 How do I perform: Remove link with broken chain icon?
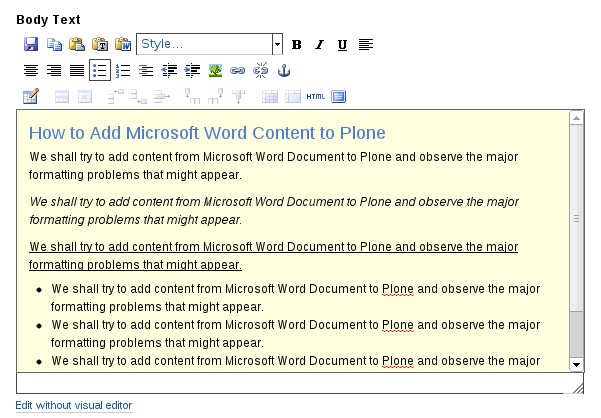[x=261, y=70]
